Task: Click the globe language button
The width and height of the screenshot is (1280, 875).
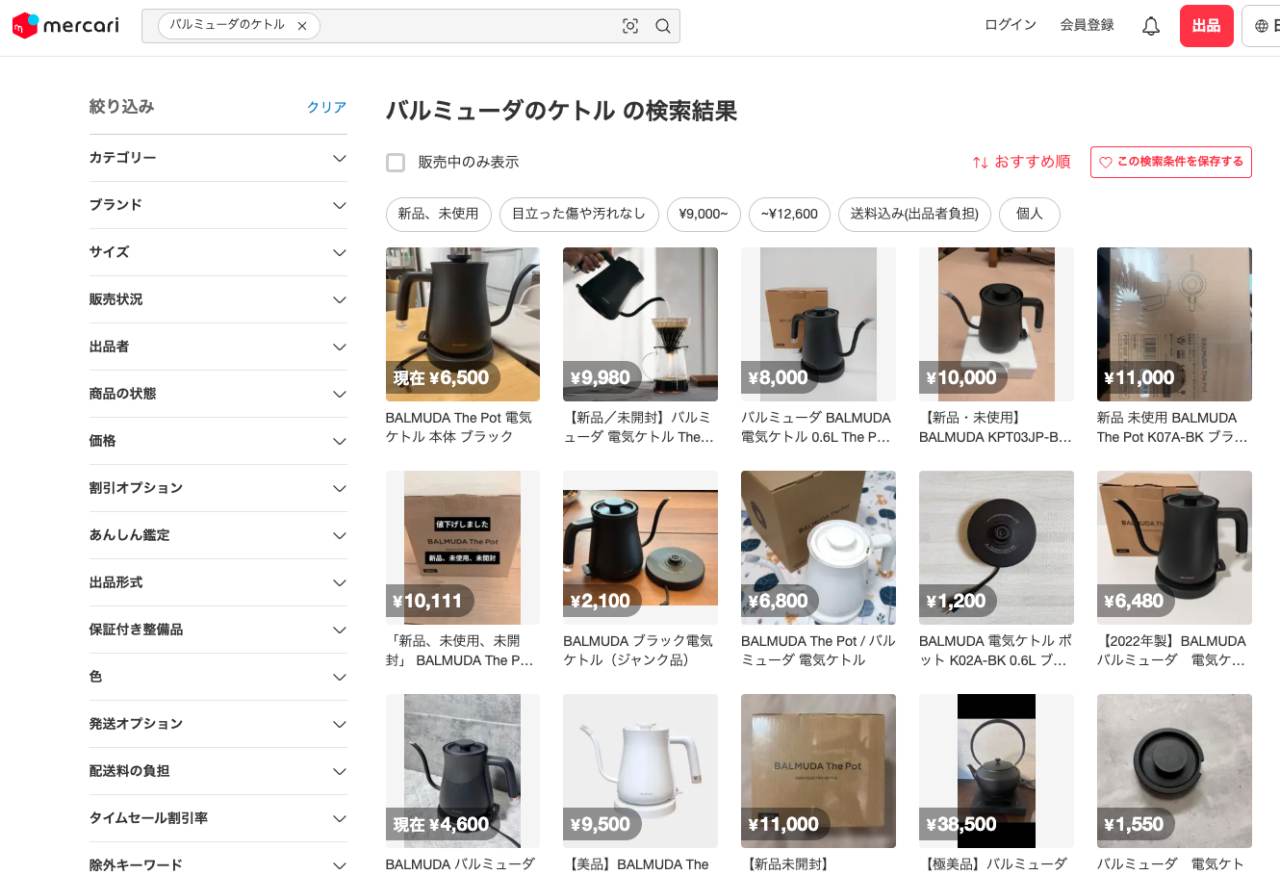Action: click(x=1261, y=26)
